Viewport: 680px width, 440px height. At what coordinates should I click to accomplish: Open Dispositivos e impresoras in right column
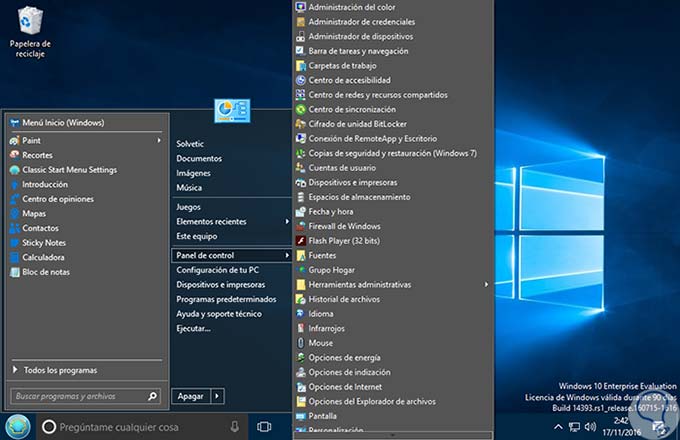(221, 285)
